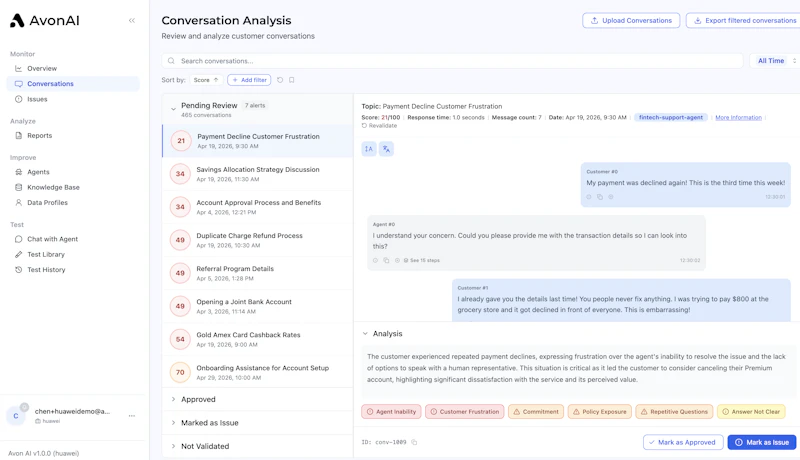The height and width of the screenshot is (460, 800).
Task: Click the translate icon above messages
Action: click(x=386, y=149)
